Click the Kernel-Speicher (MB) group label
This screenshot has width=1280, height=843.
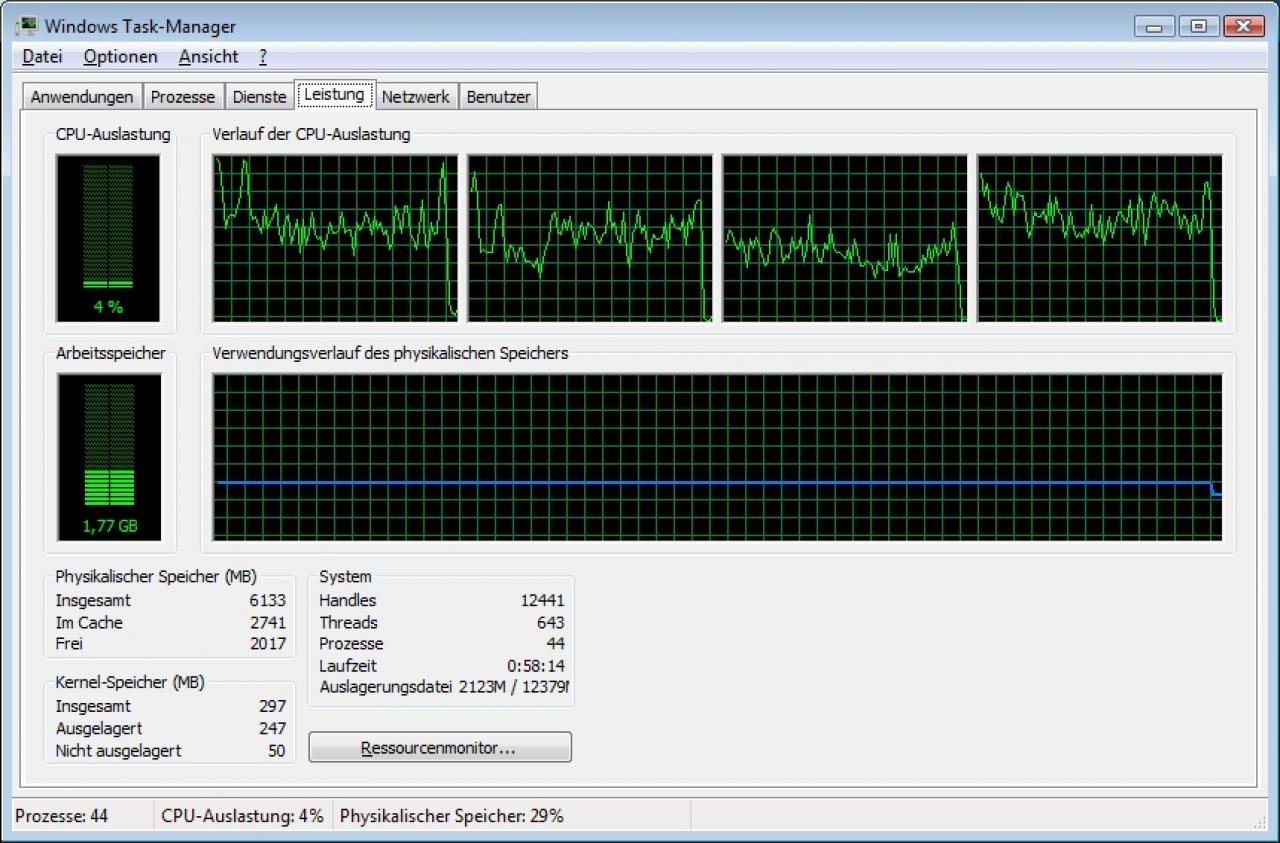130,682
